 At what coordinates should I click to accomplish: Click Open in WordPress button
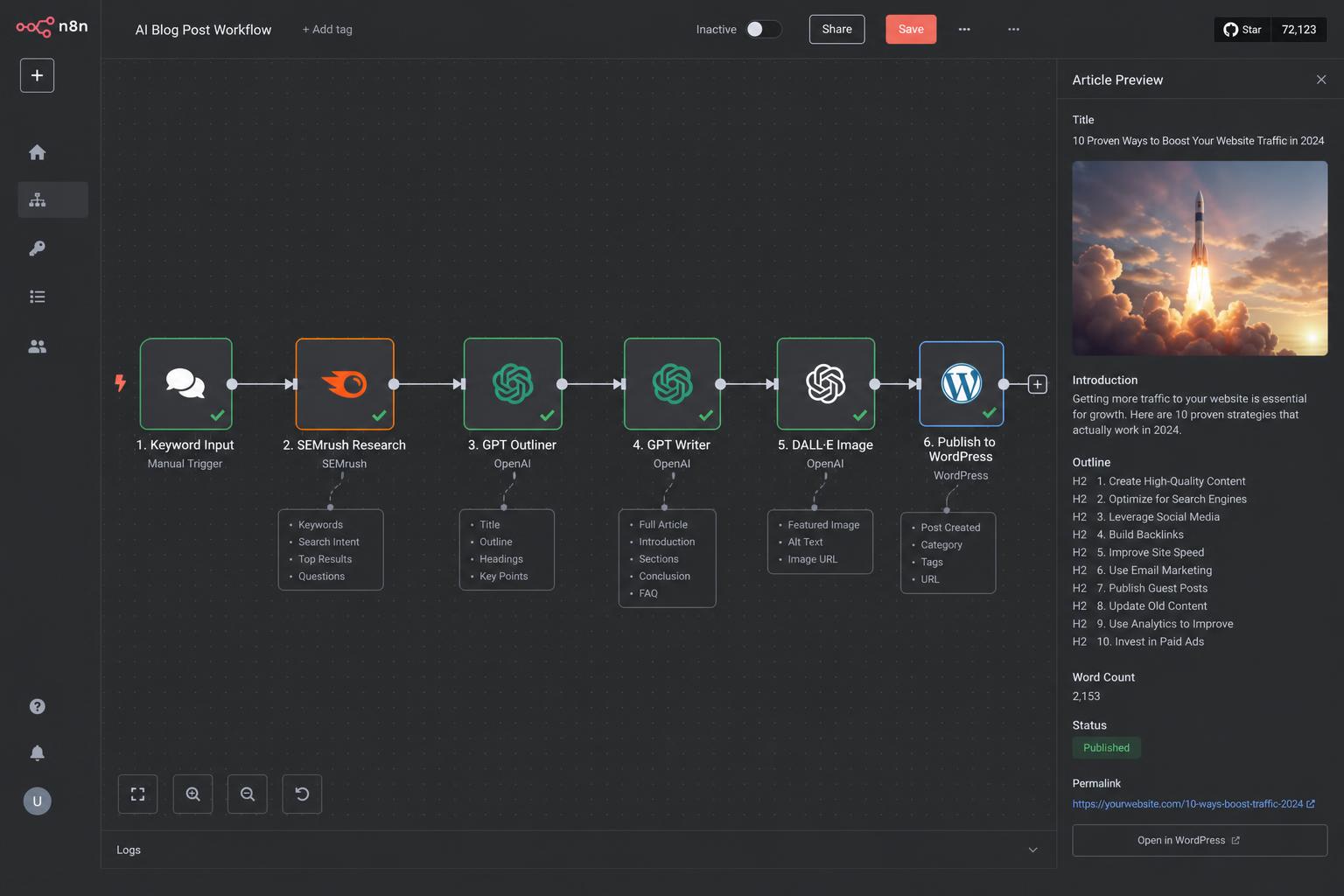click(x=1200, y=840)
